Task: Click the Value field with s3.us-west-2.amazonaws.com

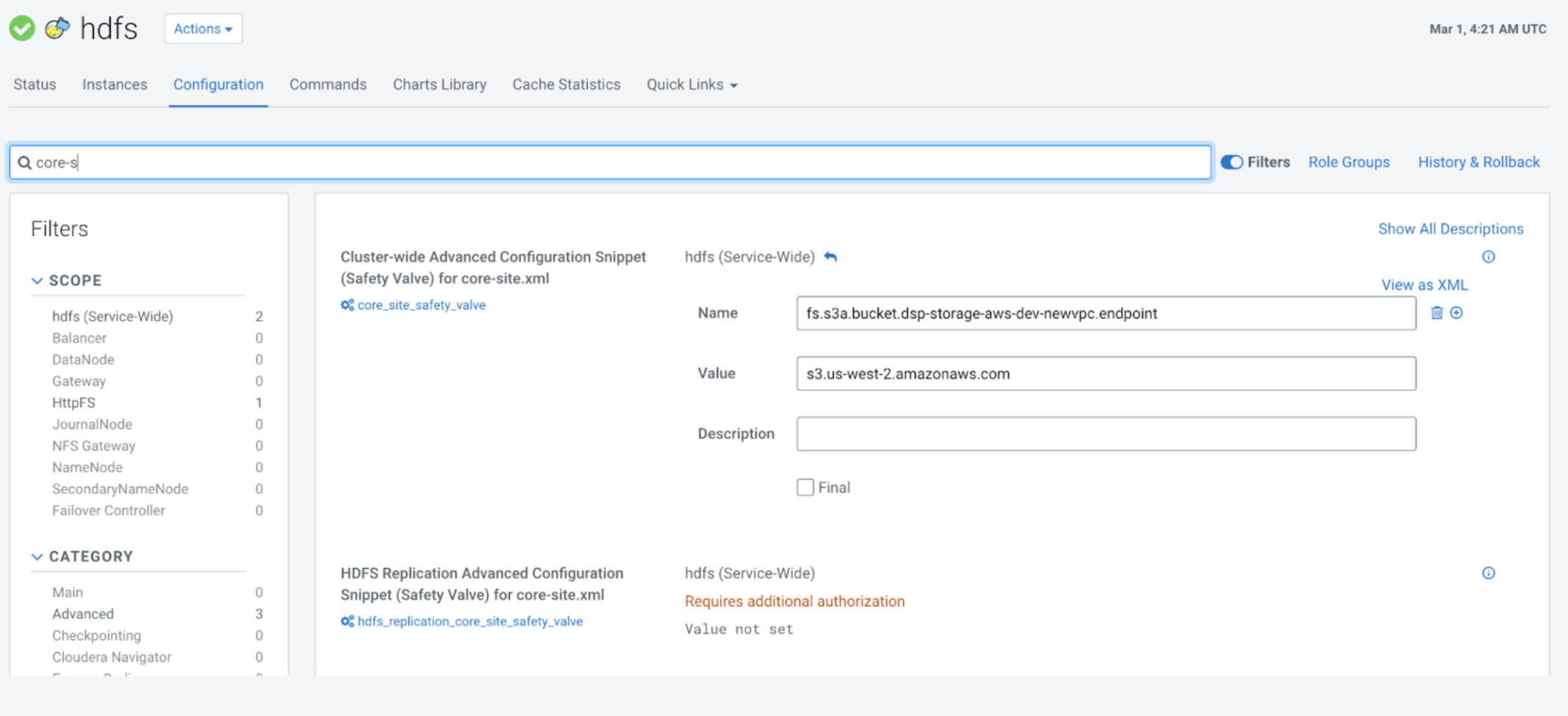Action: click(x=1105, y=373)
